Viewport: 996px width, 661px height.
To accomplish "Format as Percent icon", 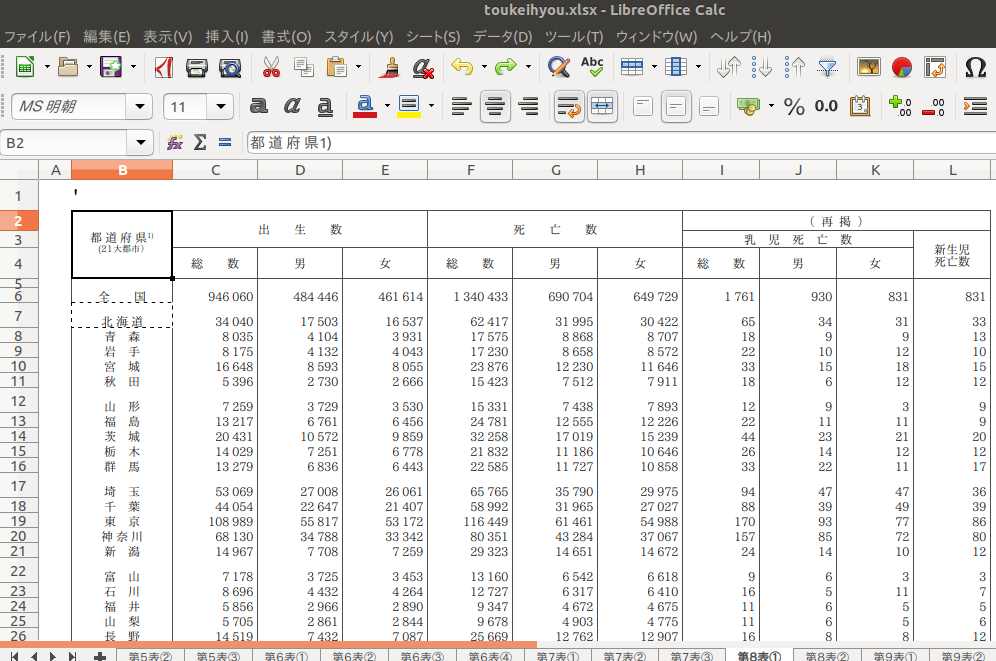I will 794,106.
